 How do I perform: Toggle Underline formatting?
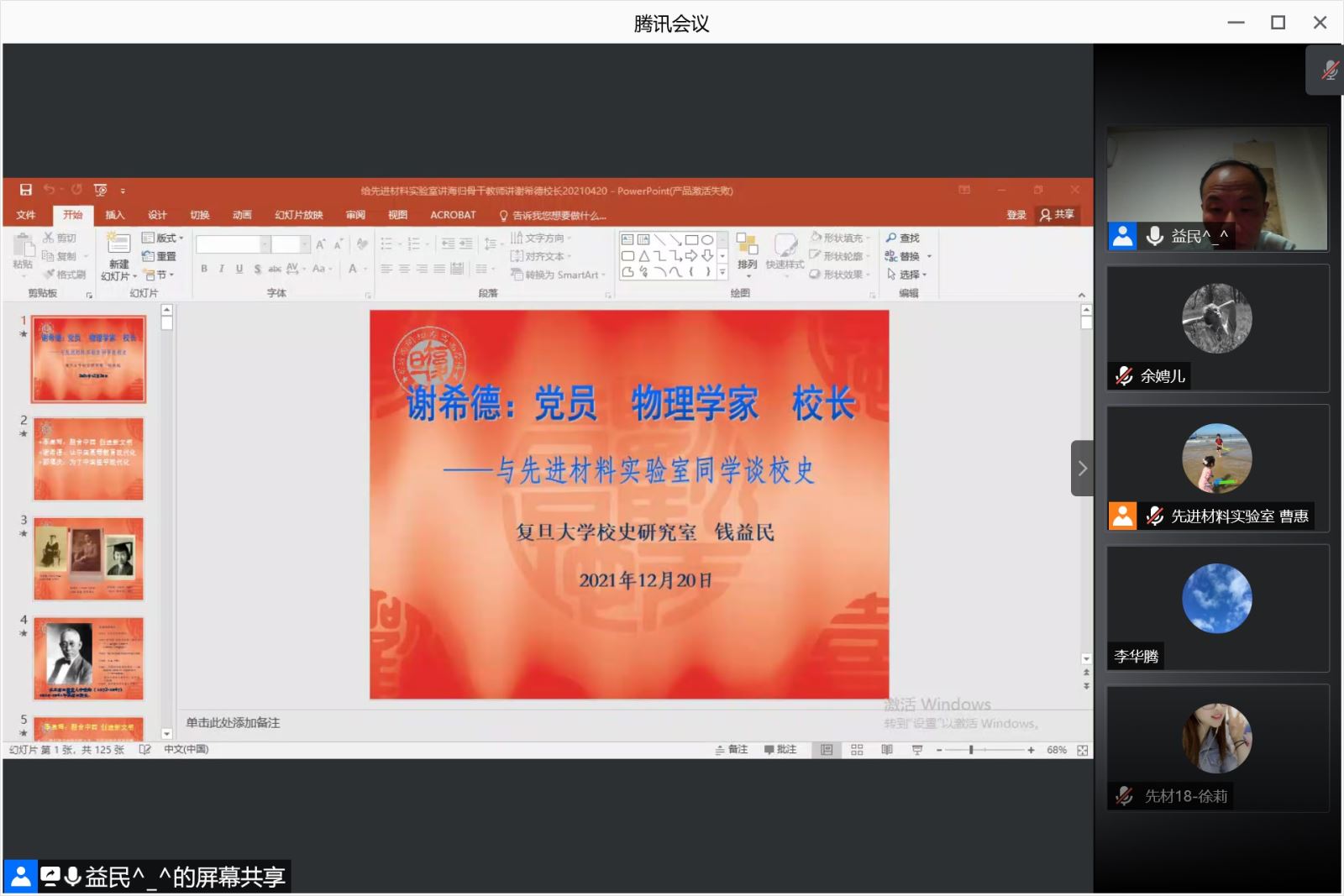coord(239,269)
